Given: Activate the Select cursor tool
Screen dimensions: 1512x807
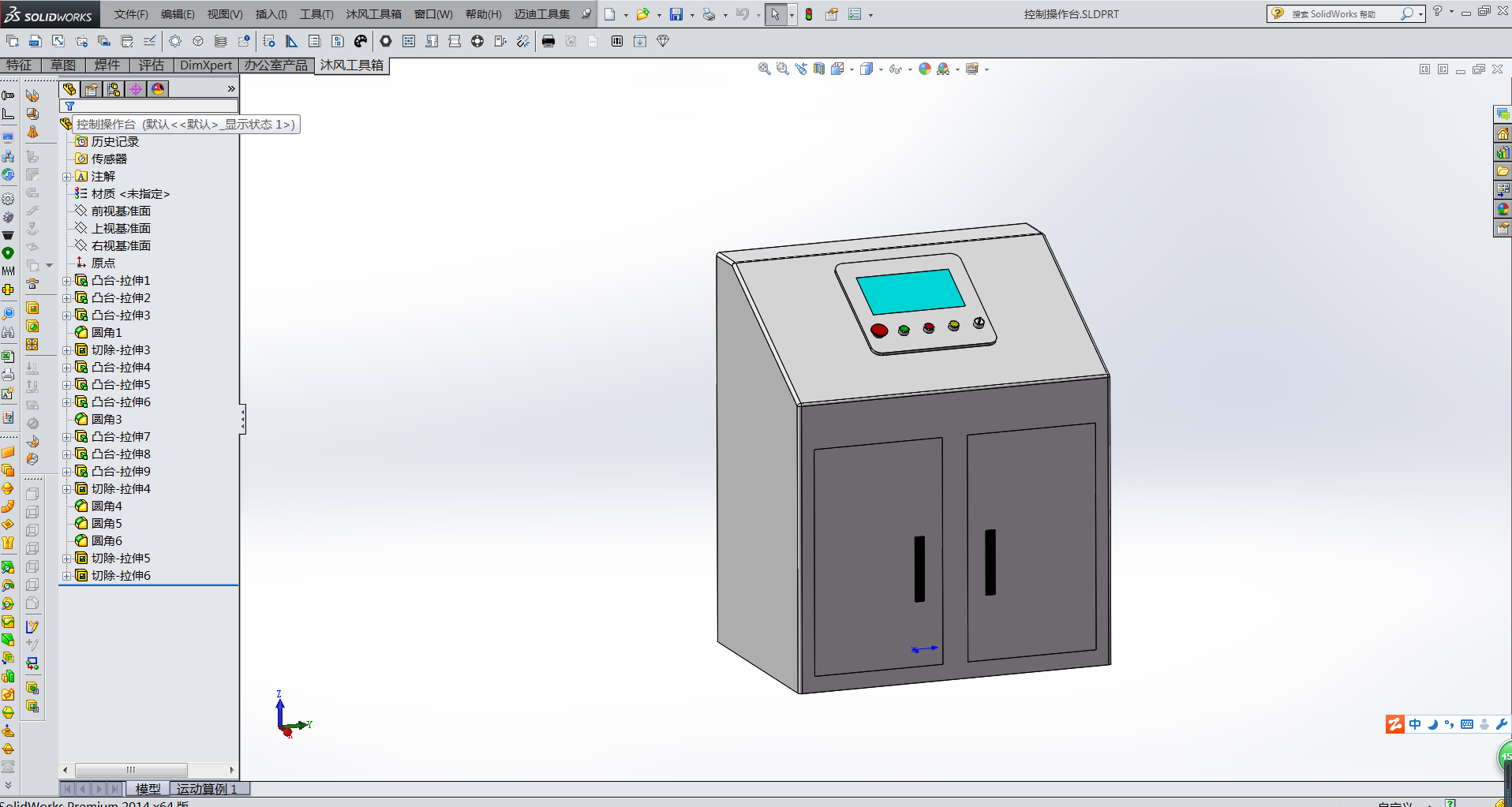Looking at the screenshot, I should [775, 14].
